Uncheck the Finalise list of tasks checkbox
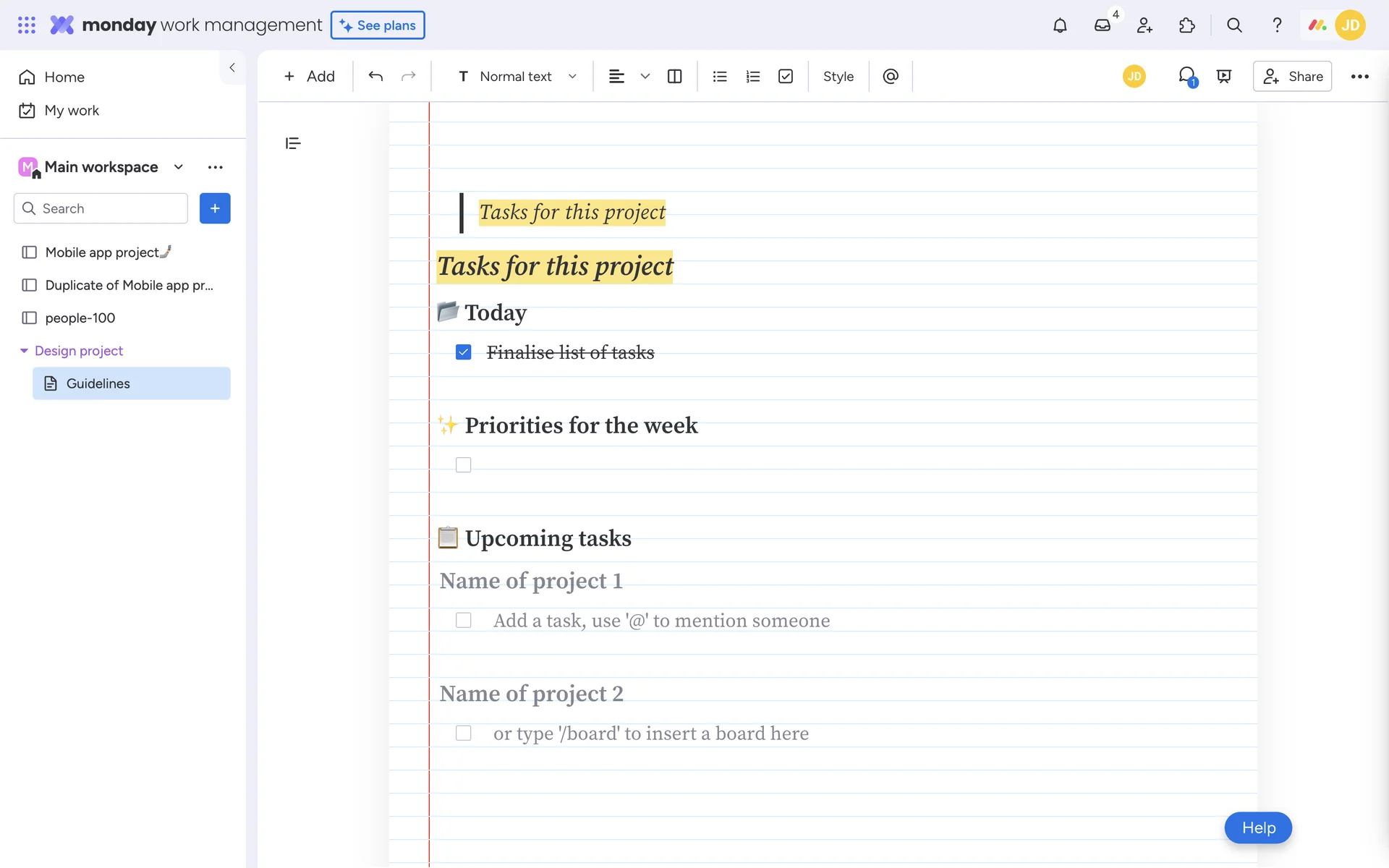 [x=464, y=352]
